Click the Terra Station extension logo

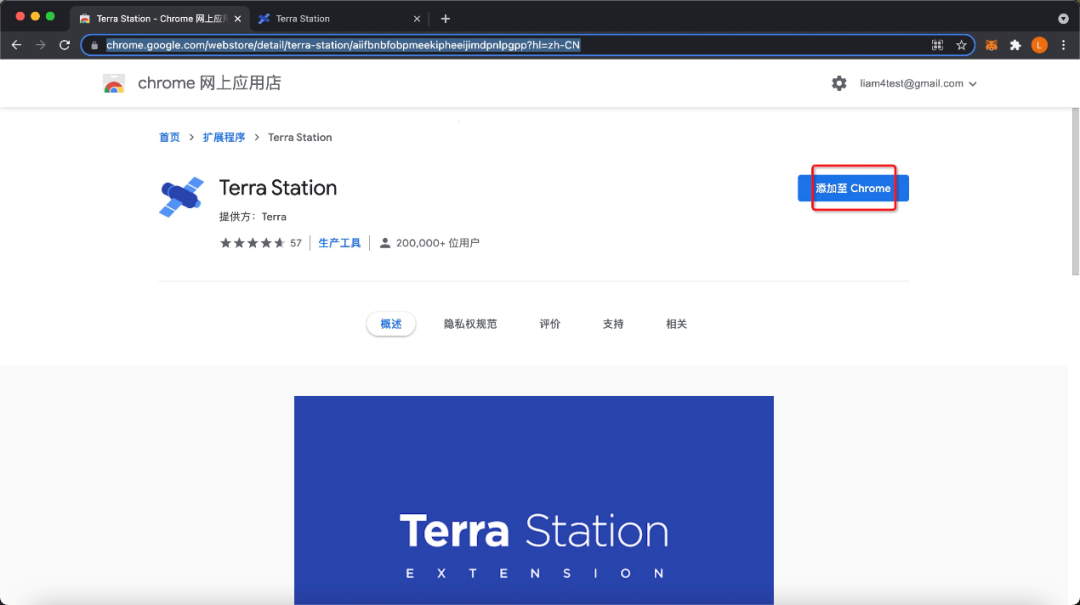point(181,197)
